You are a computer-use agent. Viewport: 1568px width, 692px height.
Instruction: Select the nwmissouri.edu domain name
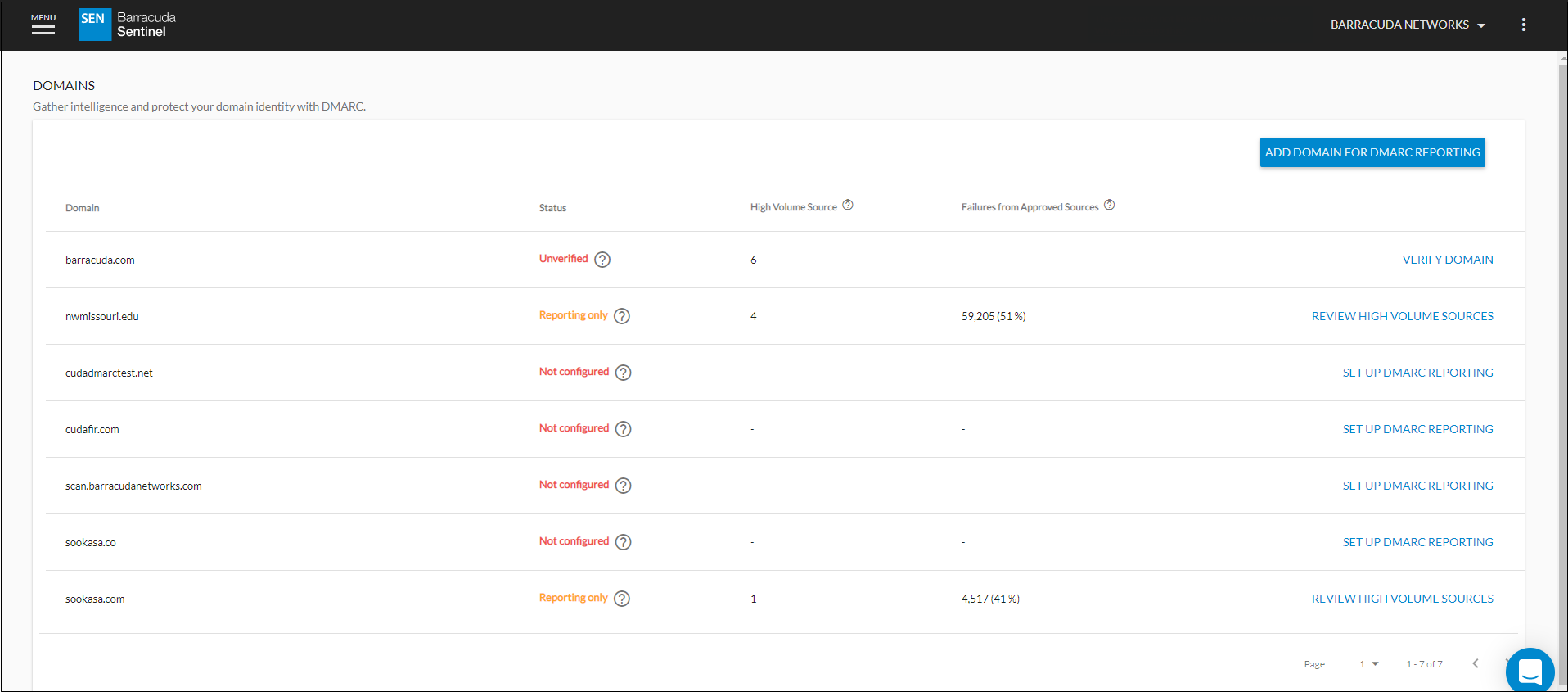pyautogui.click(x=102, y=316)
